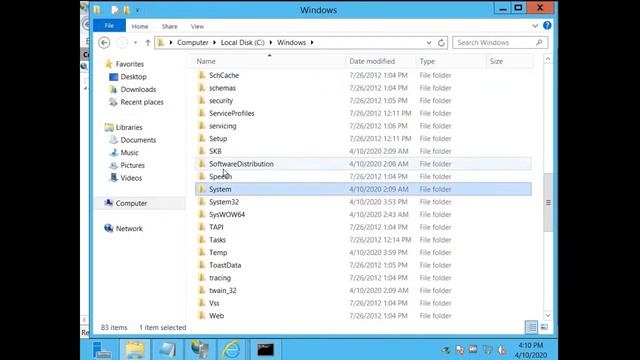Switch to Large icons view icon
Viewport: 640px width, 360px height.
tap(544, 327)
